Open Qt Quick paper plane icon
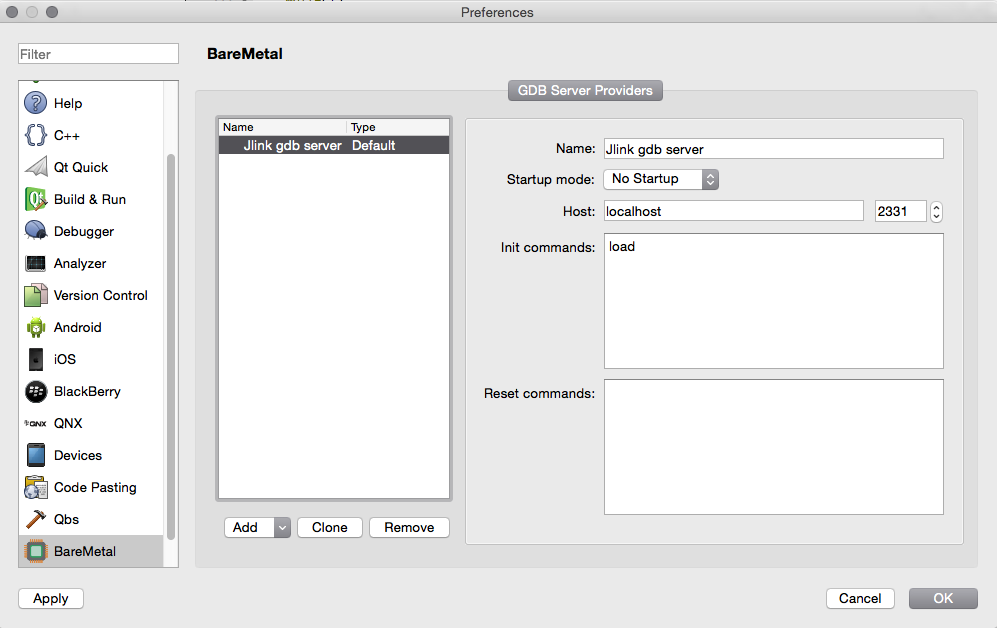This screenshot has height=628, width=997. point(36,167)
